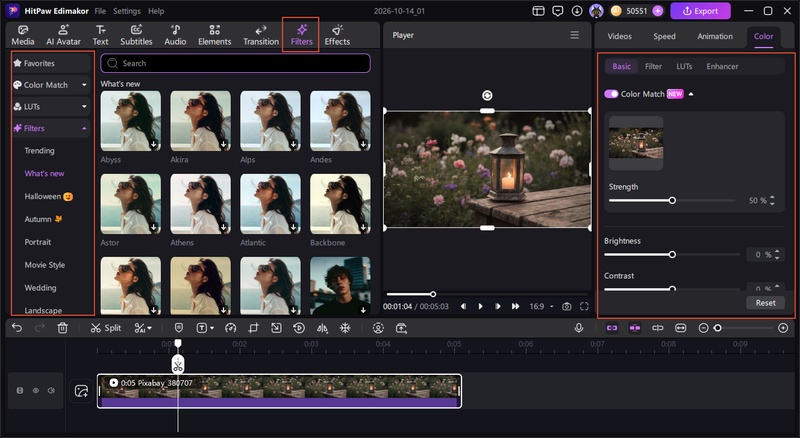
Task: Select the Halloween filter category
Action: pos(48,196)
